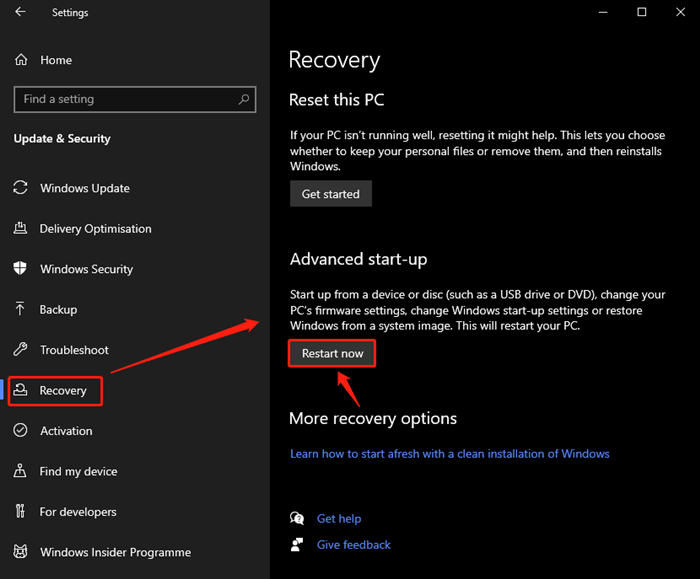This screenshot has width=700, height=579.
Task: Click the Advanced start-up heading
Action: point(358,259)
